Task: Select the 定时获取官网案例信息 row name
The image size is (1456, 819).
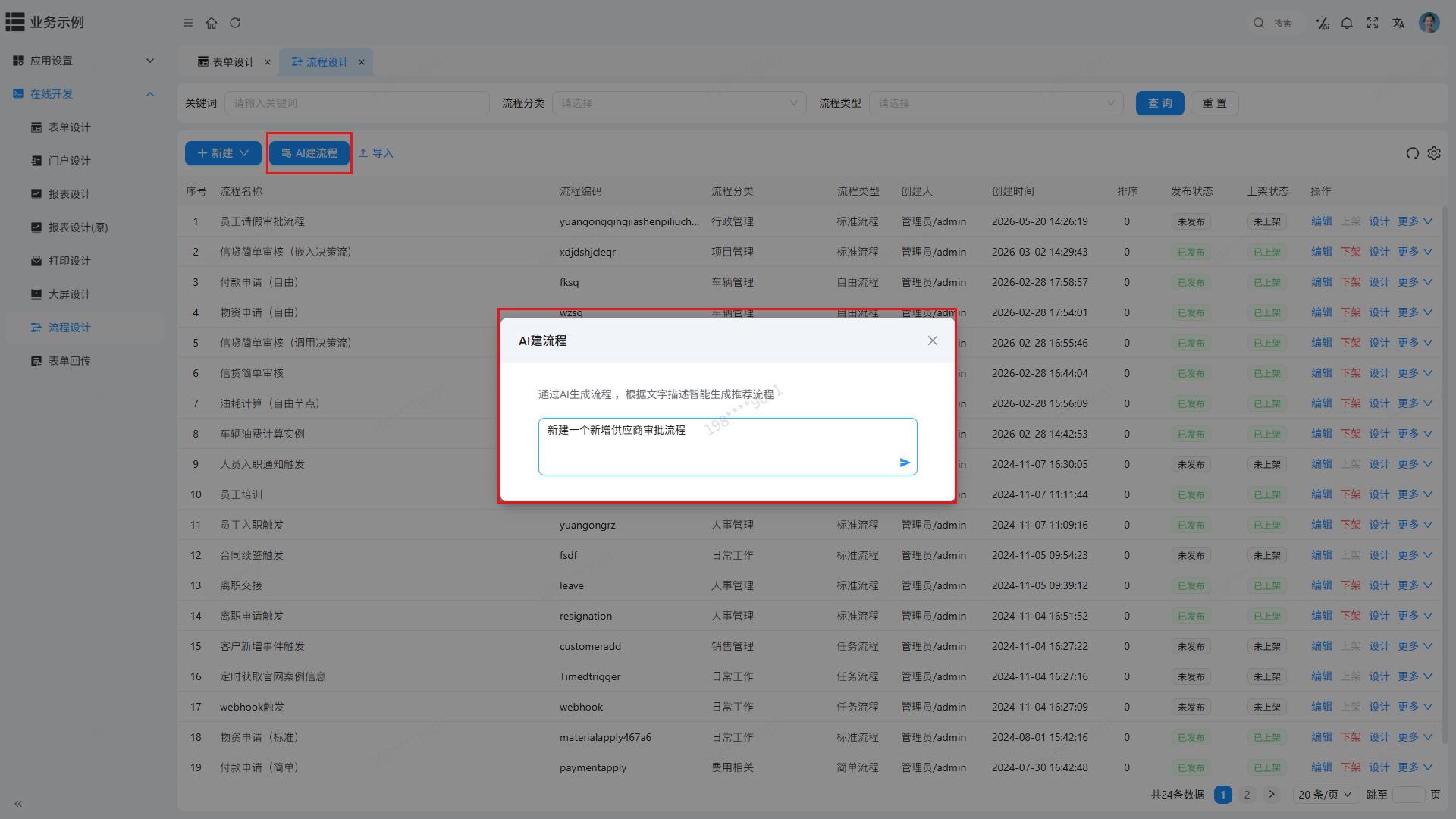Action: coord(273,676)
